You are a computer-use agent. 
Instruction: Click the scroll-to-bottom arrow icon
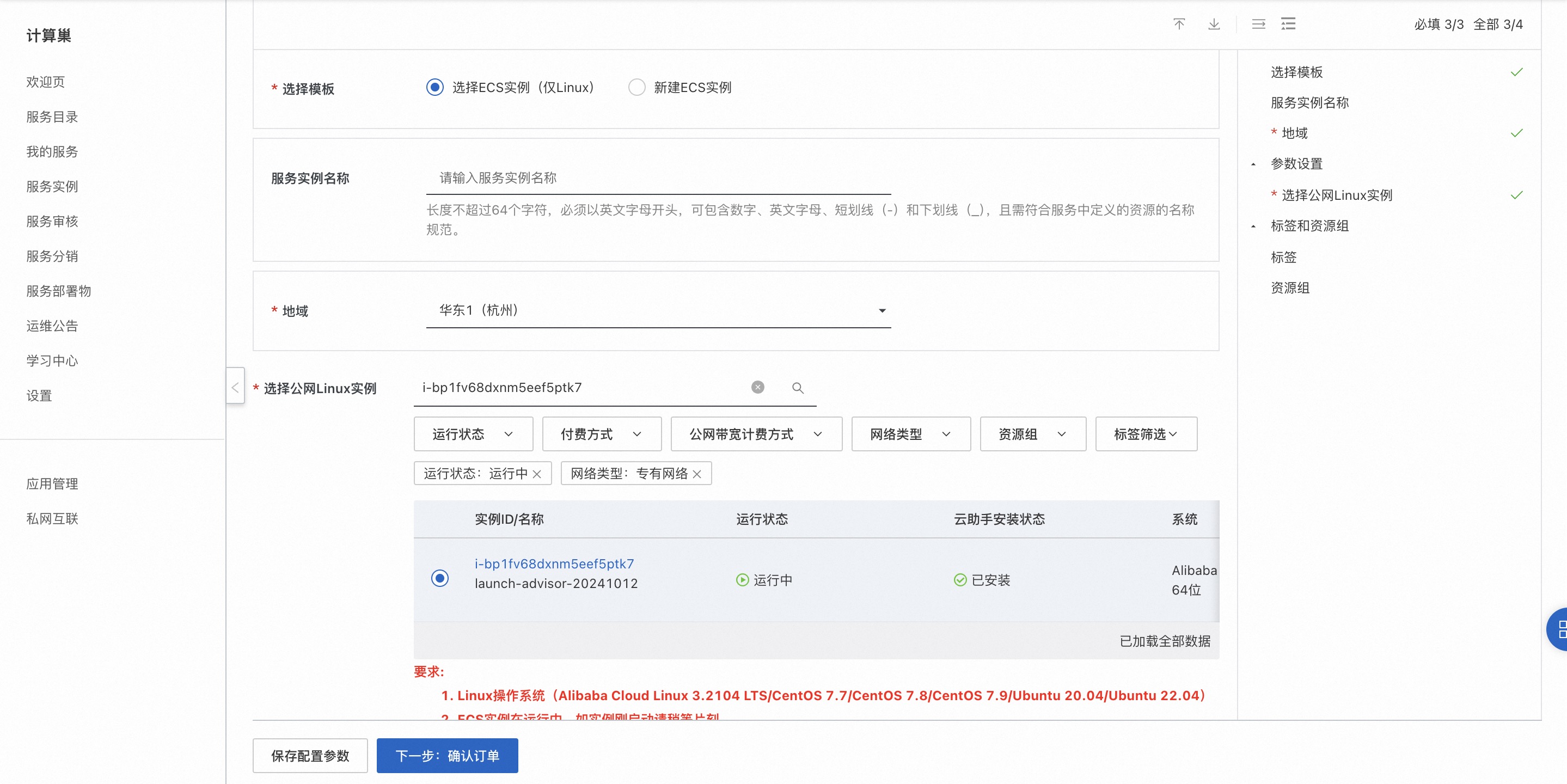pos(1214,24)
